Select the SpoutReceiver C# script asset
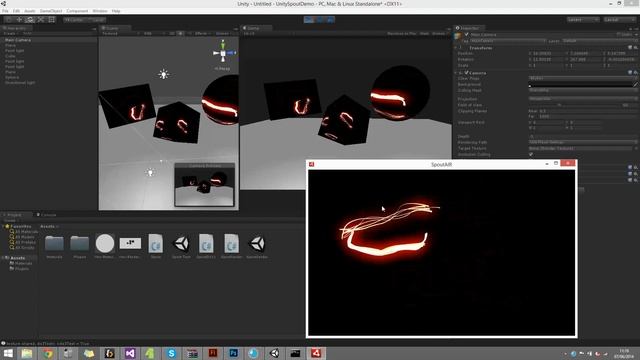The image size is (640, 360). pos(231,244)
